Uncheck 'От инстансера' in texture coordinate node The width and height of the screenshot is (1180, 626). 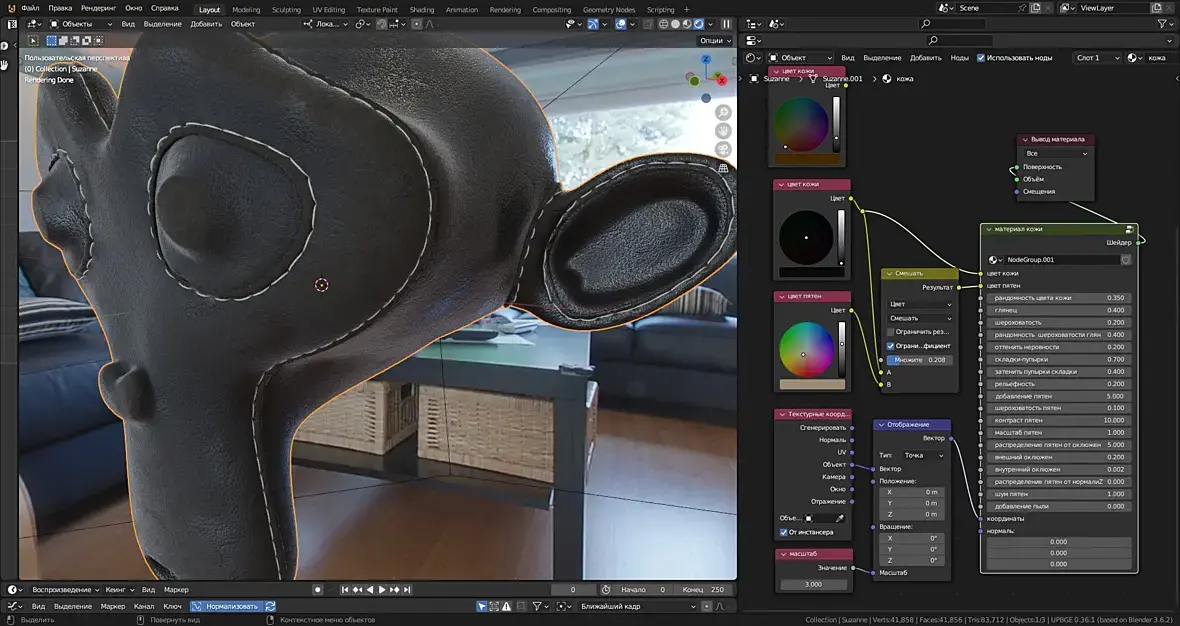[783, 532]
